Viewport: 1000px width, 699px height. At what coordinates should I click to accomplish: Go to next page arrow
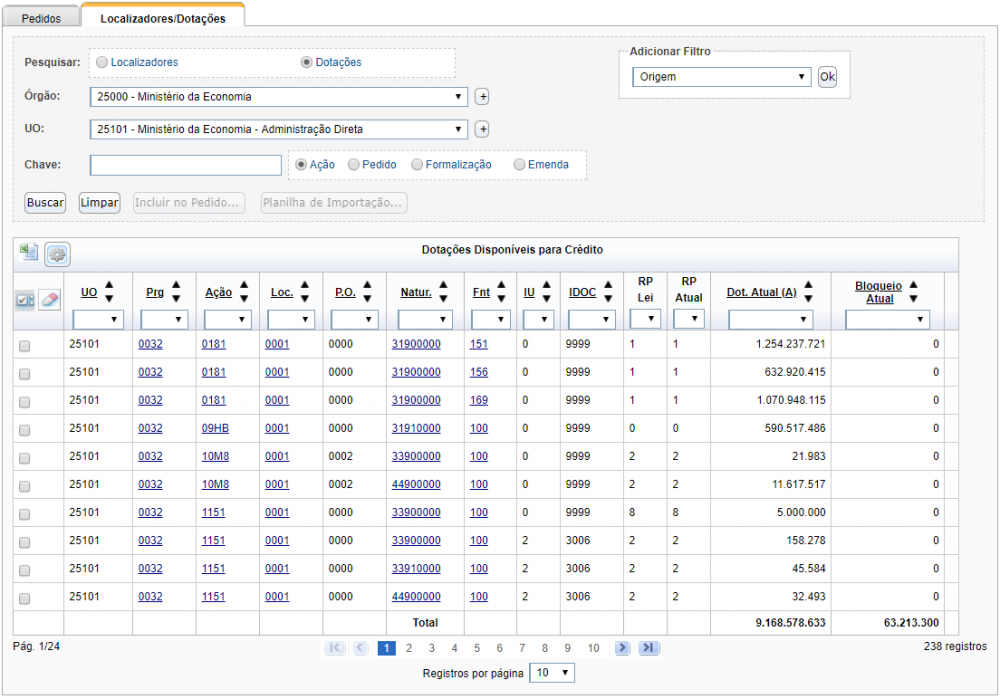[622, 648]
